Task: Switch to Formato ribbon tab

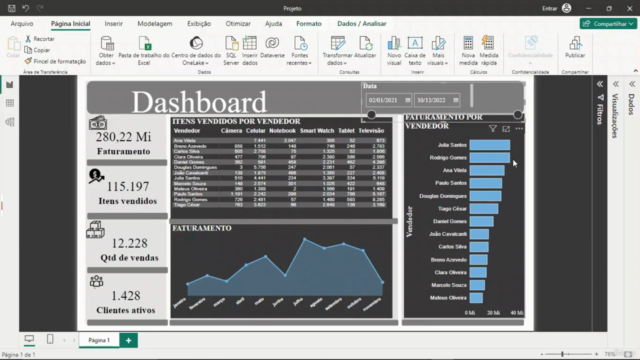Action: 309,24
